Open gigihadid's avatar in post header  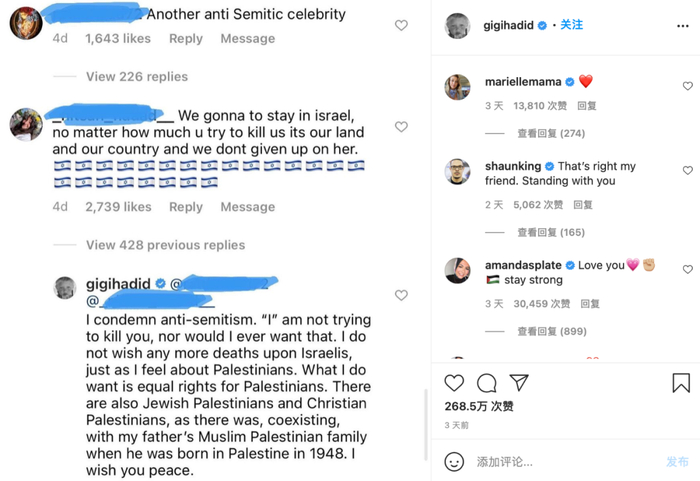click(x=457, y=26)
